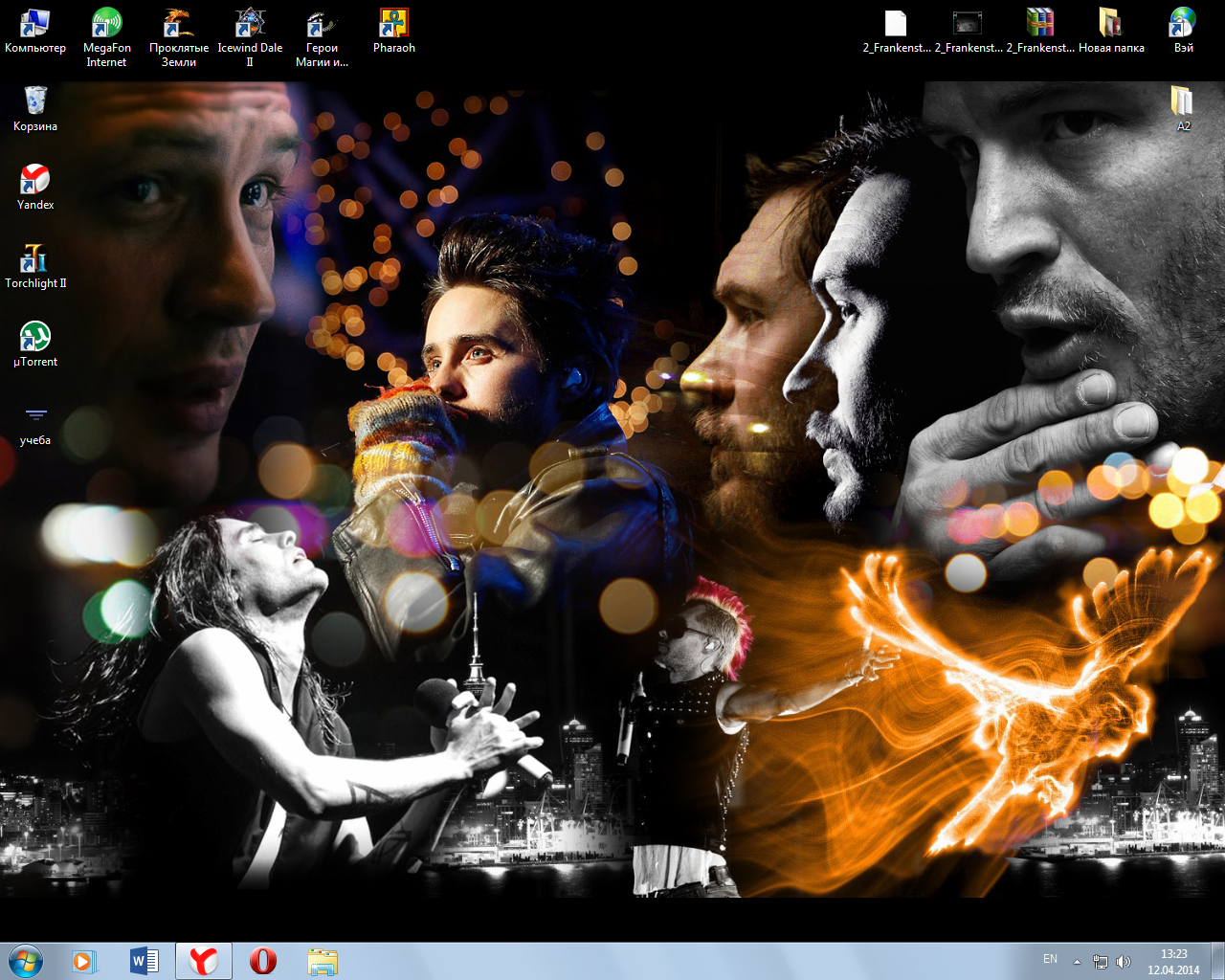Click the Show desktop strip
This screenshot has height=980, width=1225.
[x=1217, y=961]
